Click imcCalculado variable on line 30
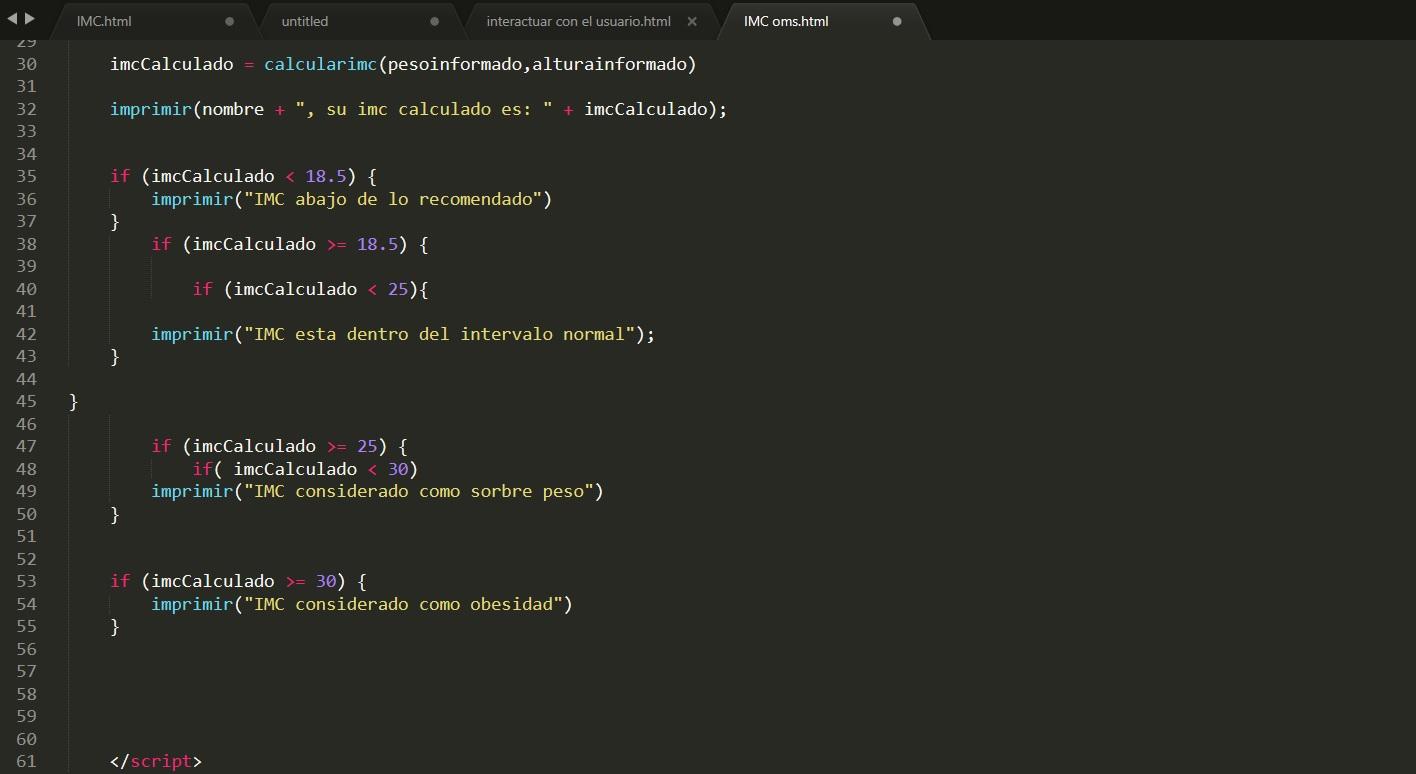Image resolution: width=1416 pixels, height=774 pixels. [x=171, y=64]
